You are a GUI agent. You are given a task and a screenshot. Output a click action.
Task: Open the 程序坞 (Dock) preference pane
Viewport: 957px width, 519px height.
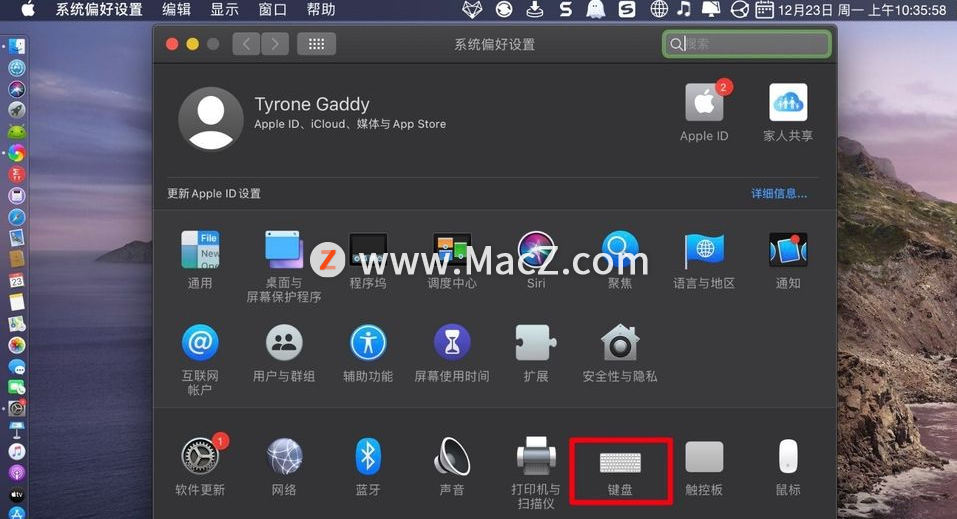(367, 260)
